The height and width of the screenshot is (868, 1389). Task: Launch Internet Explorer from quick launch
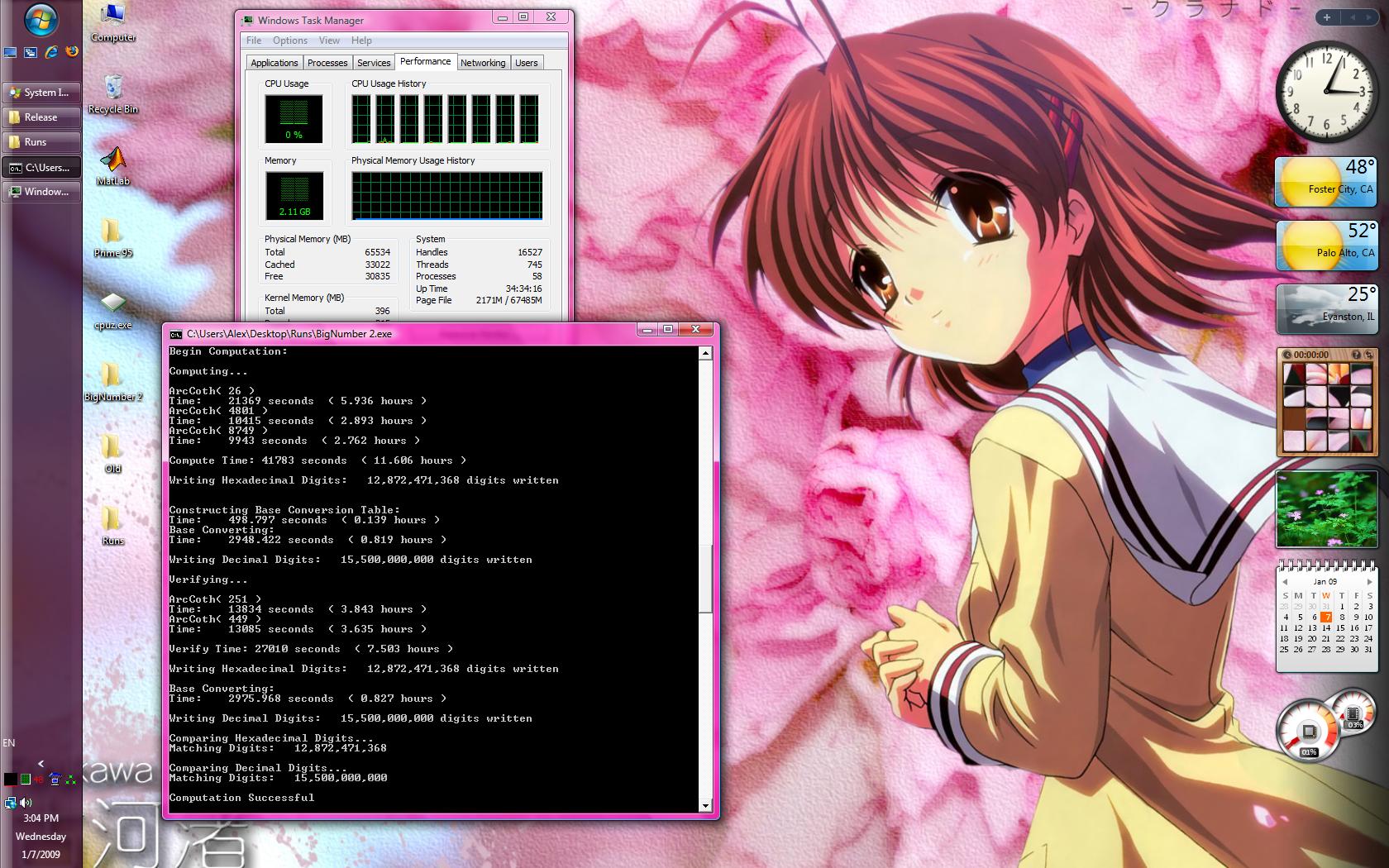pos(51,51)
